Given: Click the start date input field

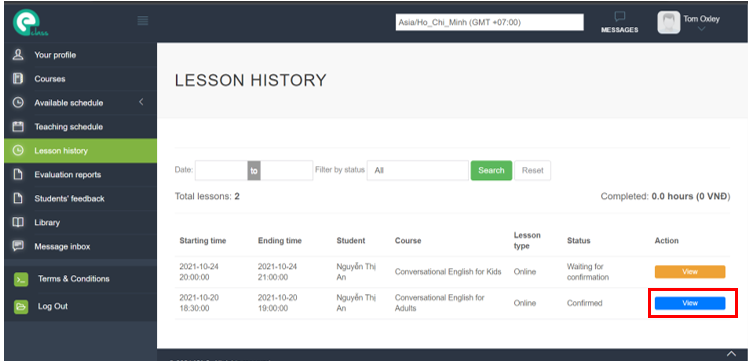Looking at the screenshot, I should [x=221, y=170].
